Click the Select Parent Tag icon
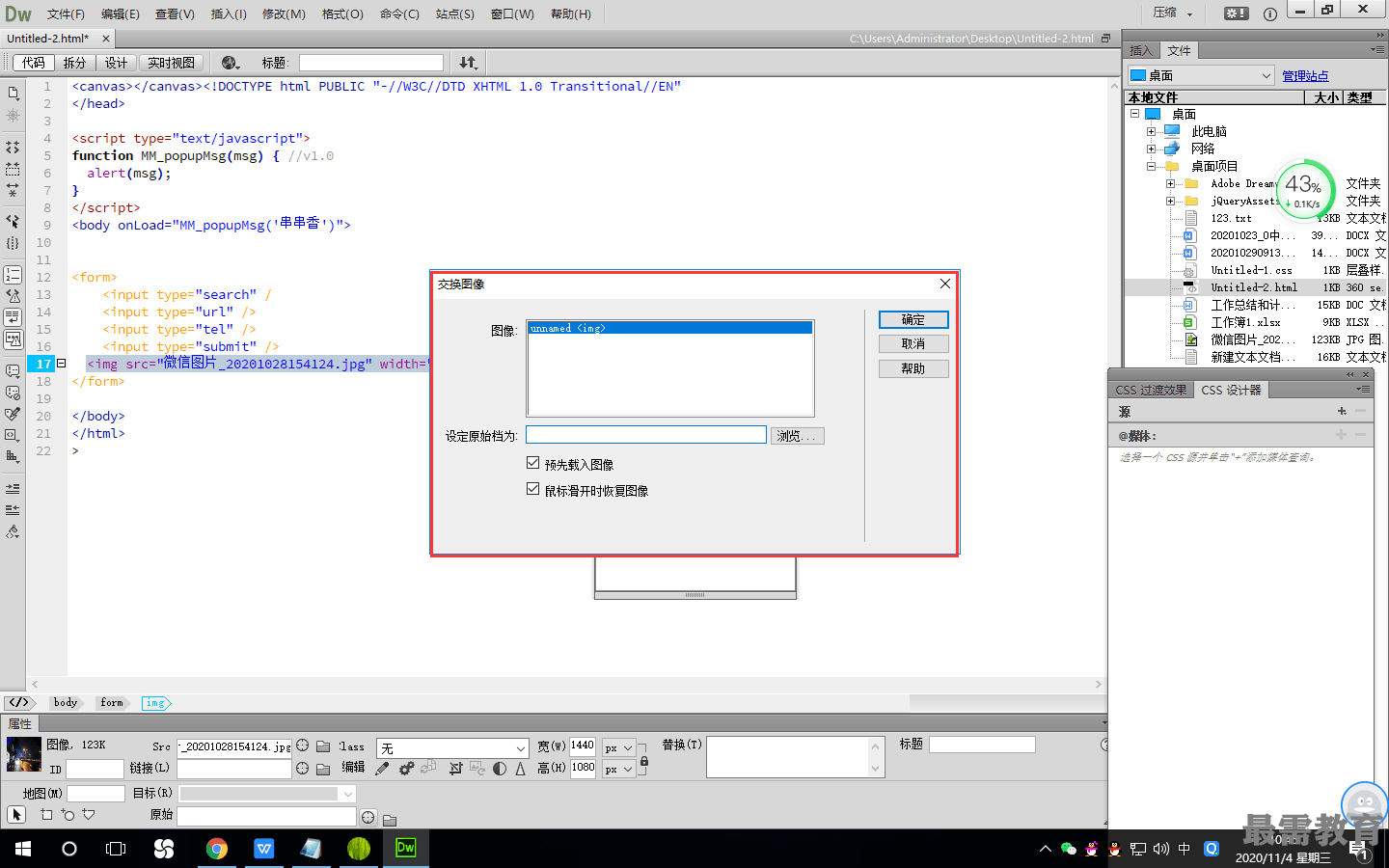The height and width of the screenshot is (868, 1389). coord(13,221)
